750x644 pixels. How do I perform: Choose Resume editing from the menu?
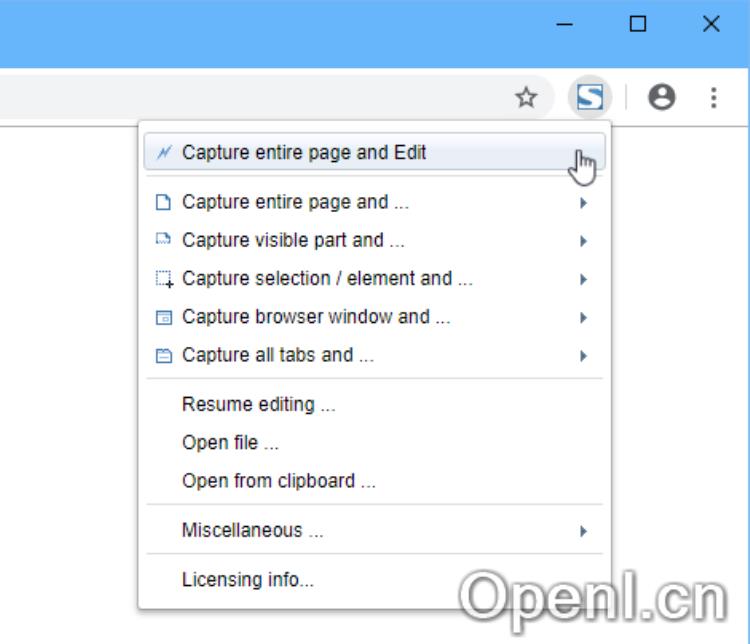[x=258, y=405]
